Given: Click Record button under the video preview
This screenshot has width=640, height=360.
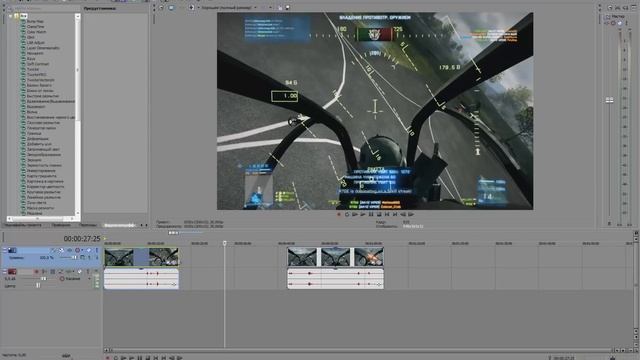Looking at the screenshot, I should click(338, 214).
